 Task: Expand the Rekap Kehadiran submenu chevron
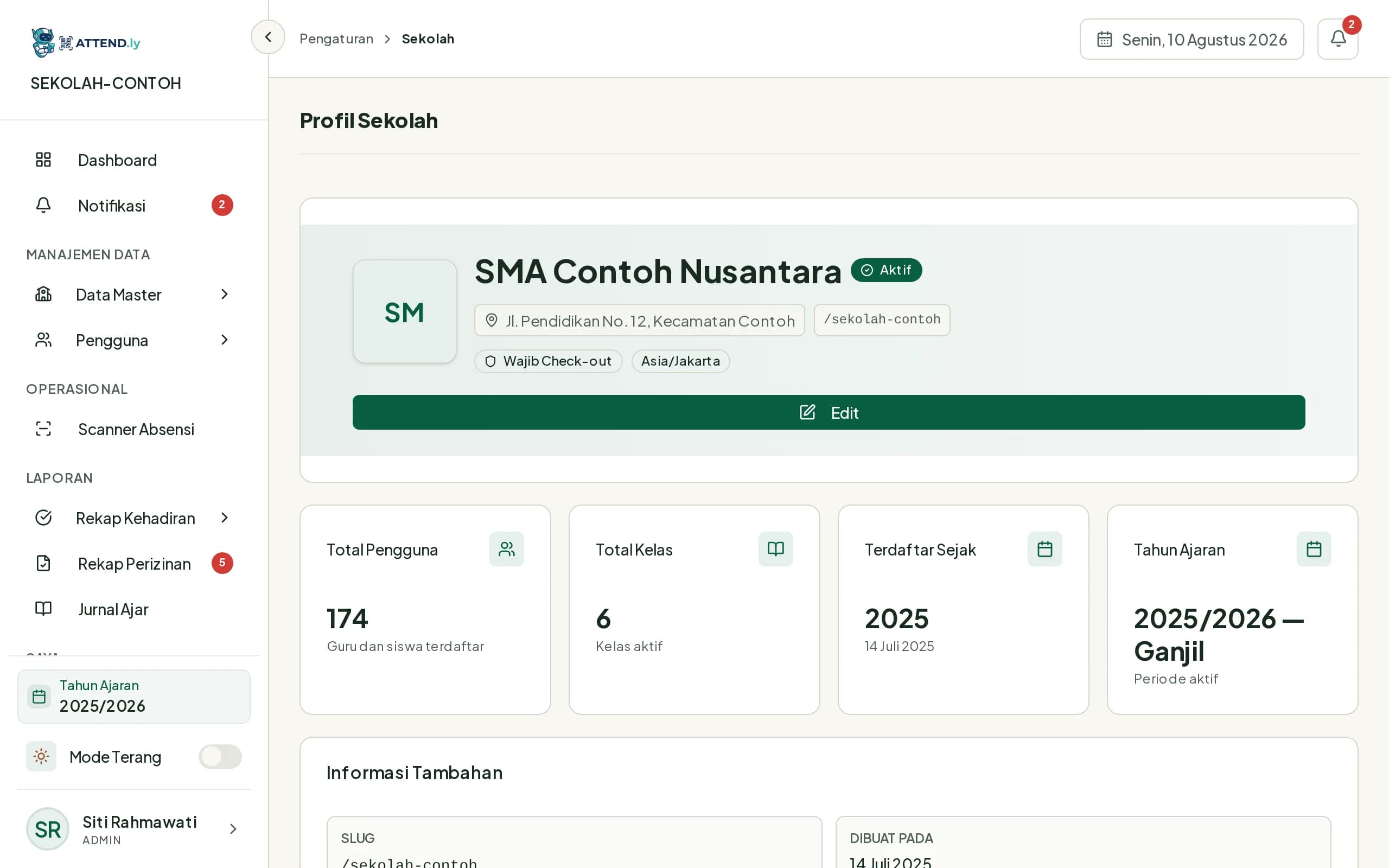coord(225,518)
